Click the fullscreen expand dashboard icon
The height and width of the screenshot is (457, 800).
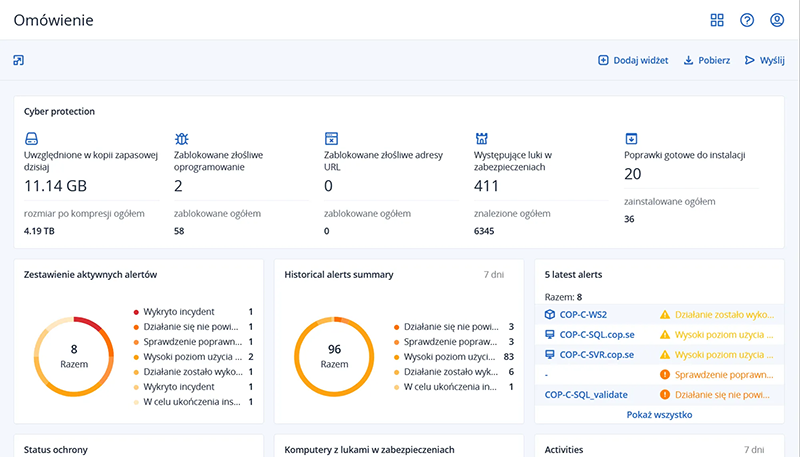(18, 60)
